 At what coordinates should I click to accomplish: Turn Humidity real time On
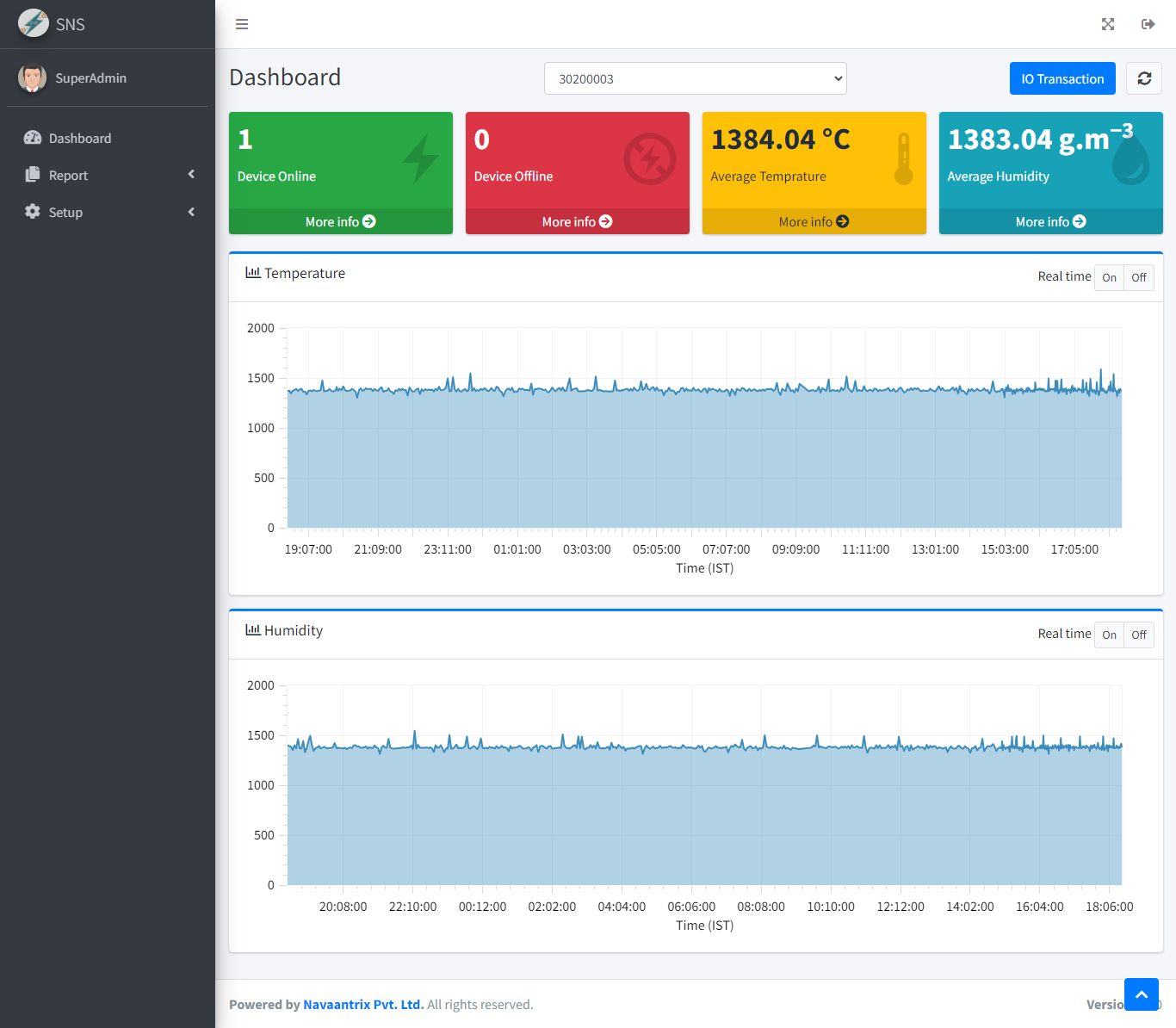[1109, 635]
